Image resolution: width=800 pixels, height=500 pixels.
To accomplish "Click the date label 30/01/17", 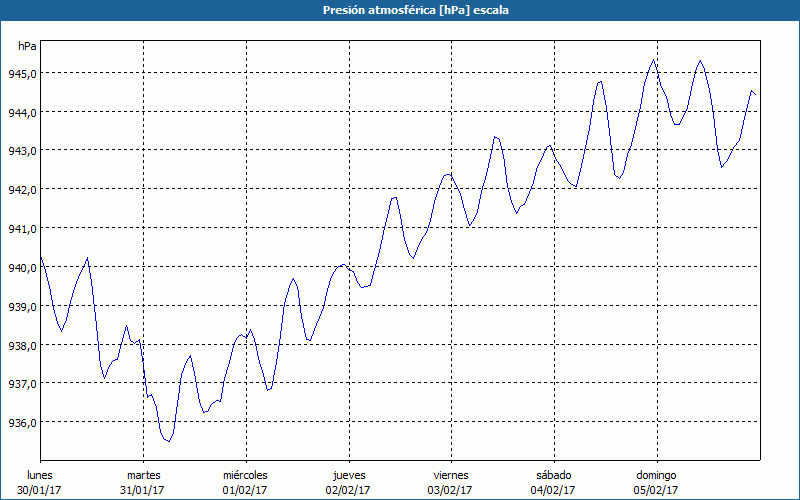I will click(x=40, y=490).
